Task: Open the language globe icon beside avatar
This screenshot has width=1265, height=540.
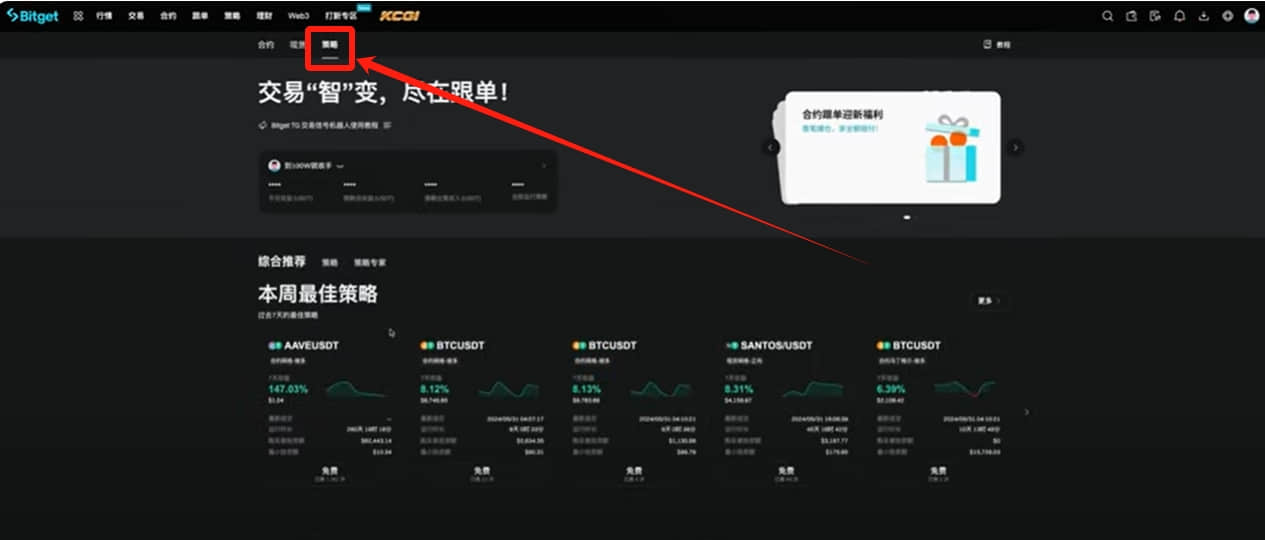Action: pyautogui.click(x=1227, y=16)
